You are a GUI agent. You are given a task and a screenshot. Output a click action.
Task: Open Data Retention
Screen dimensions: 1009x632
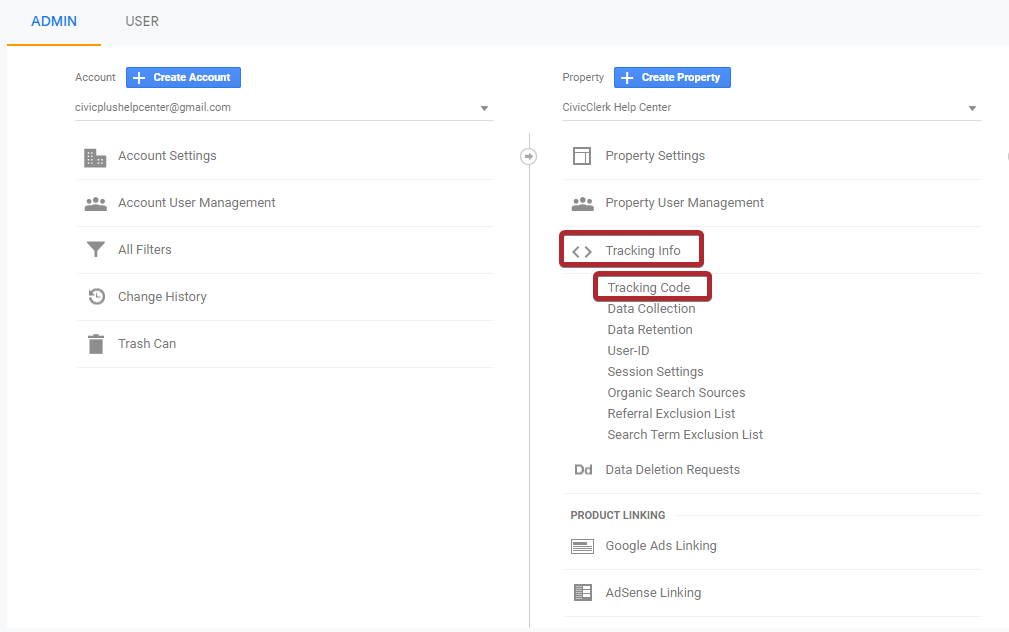(x=650, y=330)
